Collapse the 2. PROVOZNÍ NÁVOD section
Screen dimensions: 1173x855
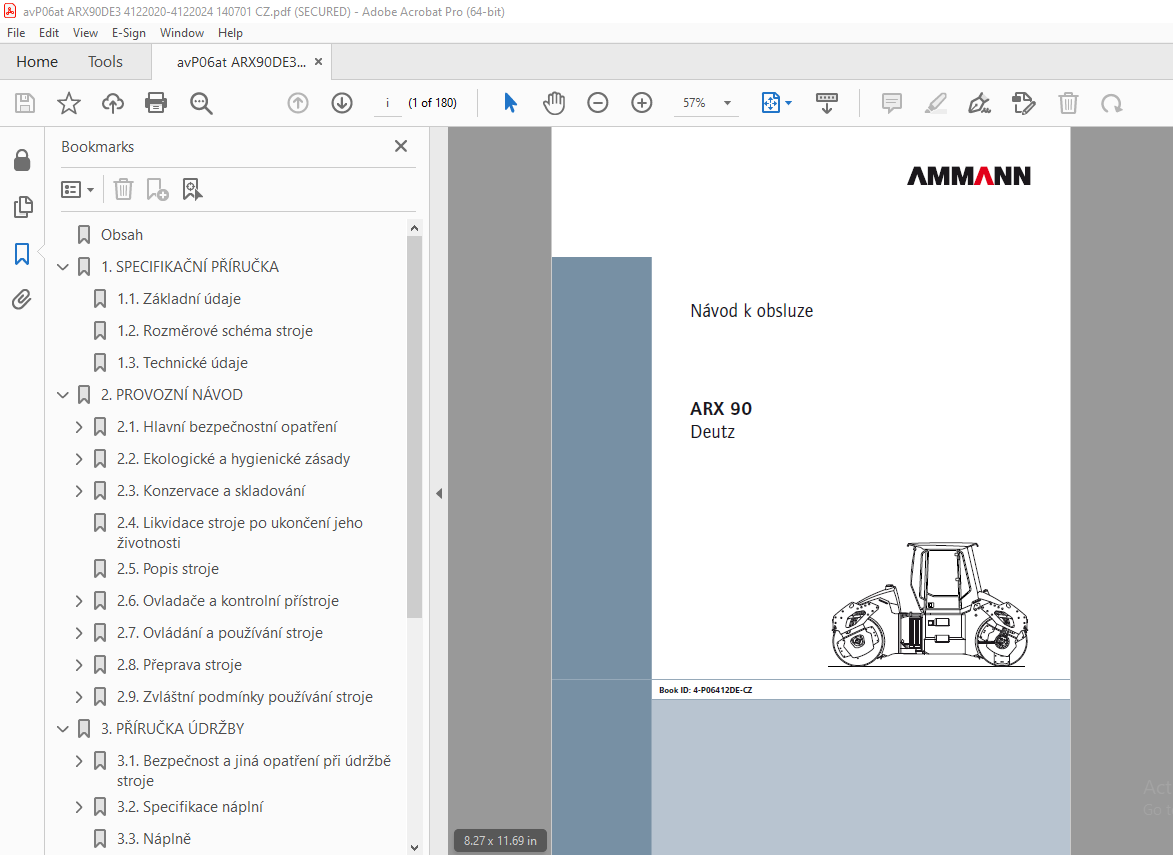[x=63, y=395]
